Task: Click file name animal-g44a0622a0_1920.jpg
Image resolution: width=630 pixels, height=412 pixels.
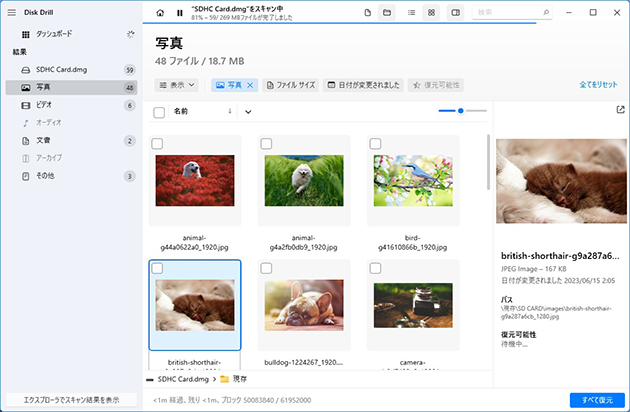Action: [194, 242]
